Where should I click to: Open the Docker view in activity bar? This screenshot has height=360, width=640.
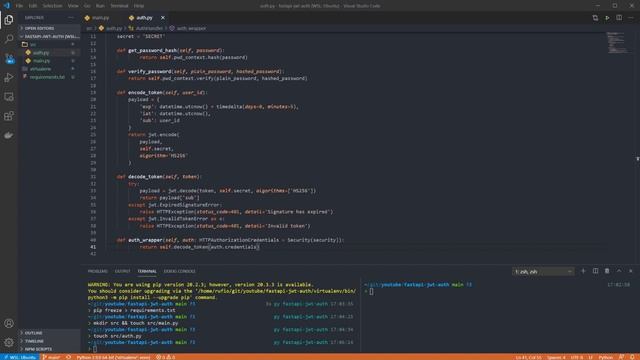[9, 135]
